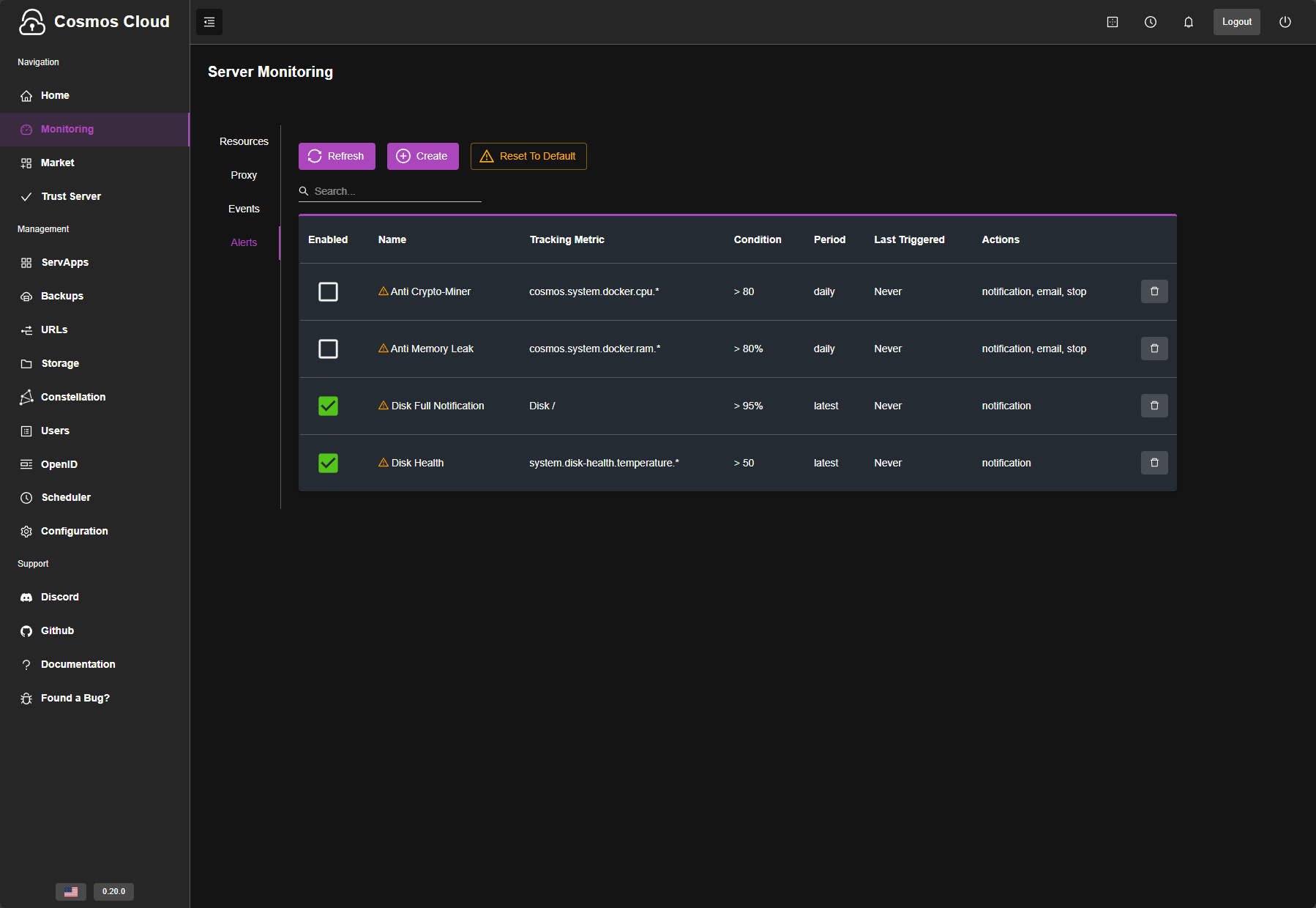The width and height of the screenshot is (1316, 908).
Task: Click the power icon in top bar
Action: pyautogui.click(x=1285, y=22)
